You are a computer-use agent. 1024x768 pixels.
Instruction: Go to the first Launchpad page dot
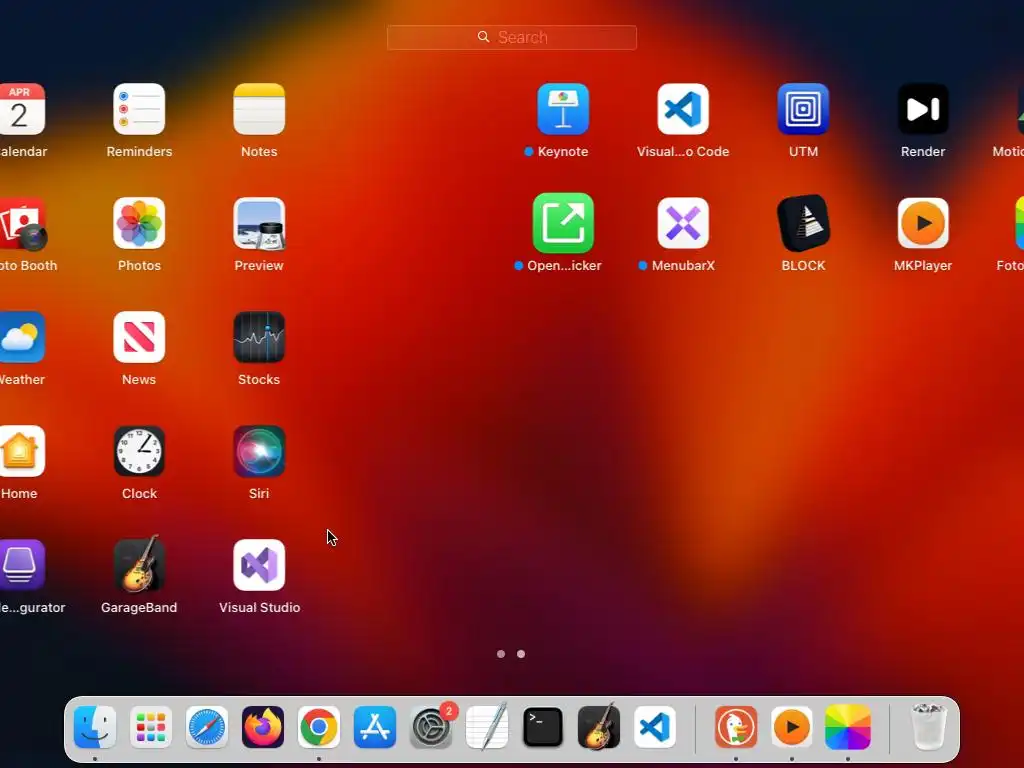pos(501,654)
